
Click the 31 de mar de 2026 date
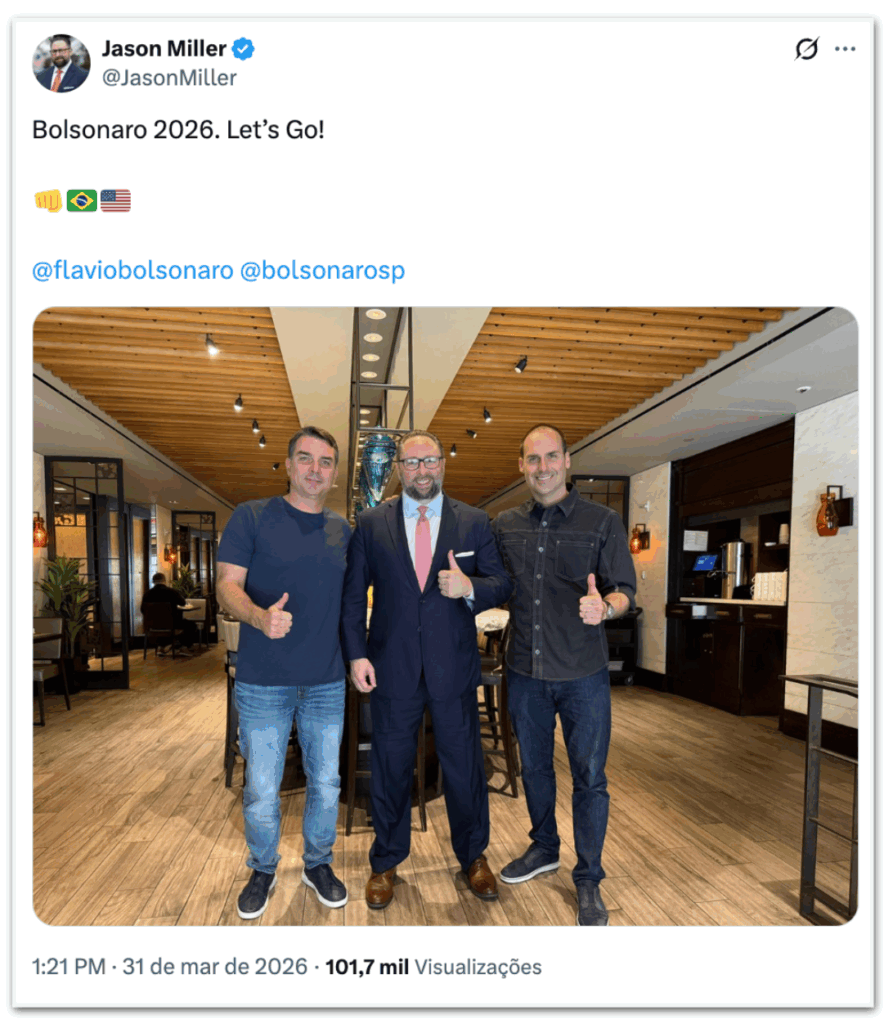[215, 967]
